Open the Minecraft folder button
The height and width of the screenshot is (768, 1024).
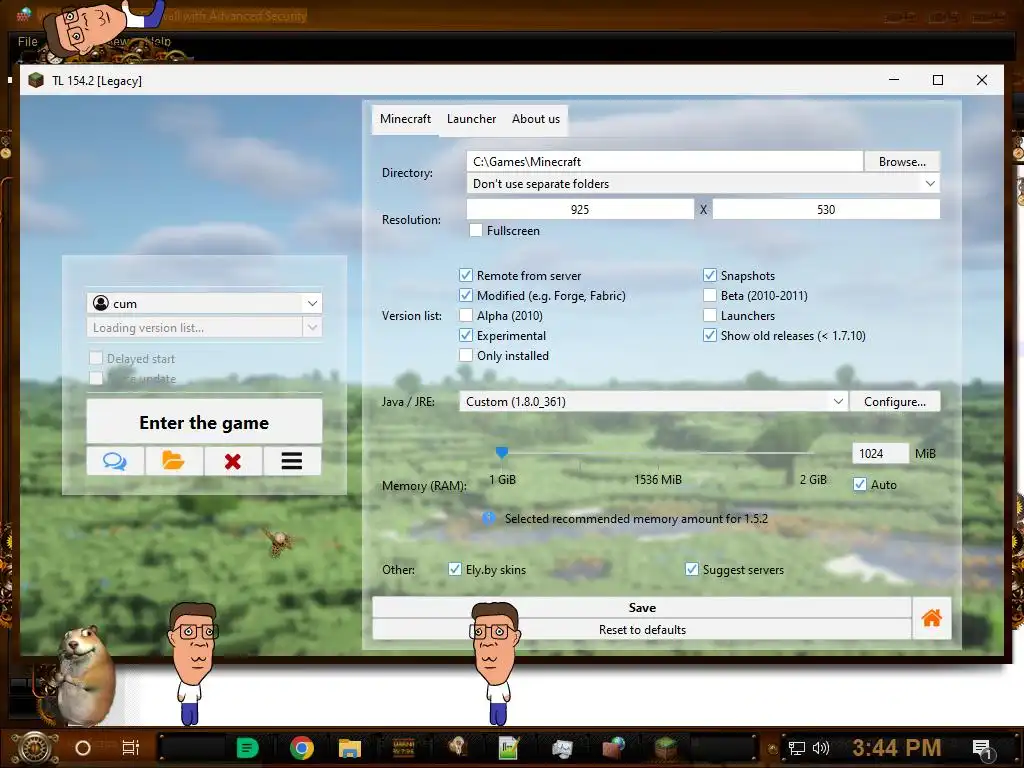pyautogui.click(x=174, y=461)
